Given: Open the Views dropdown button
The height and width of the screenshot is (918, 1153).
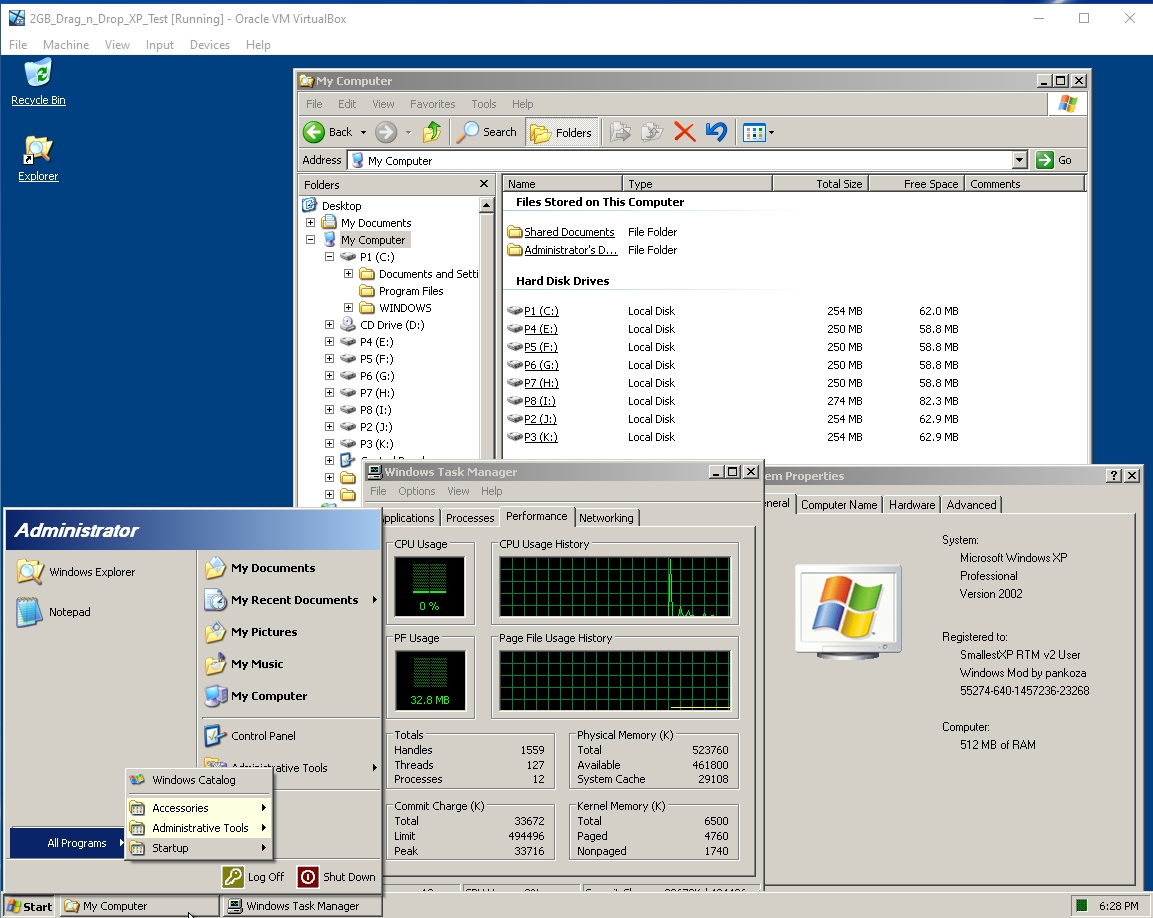Looking at the screenshot, I should pyautogui.click(x=758, y=132).
